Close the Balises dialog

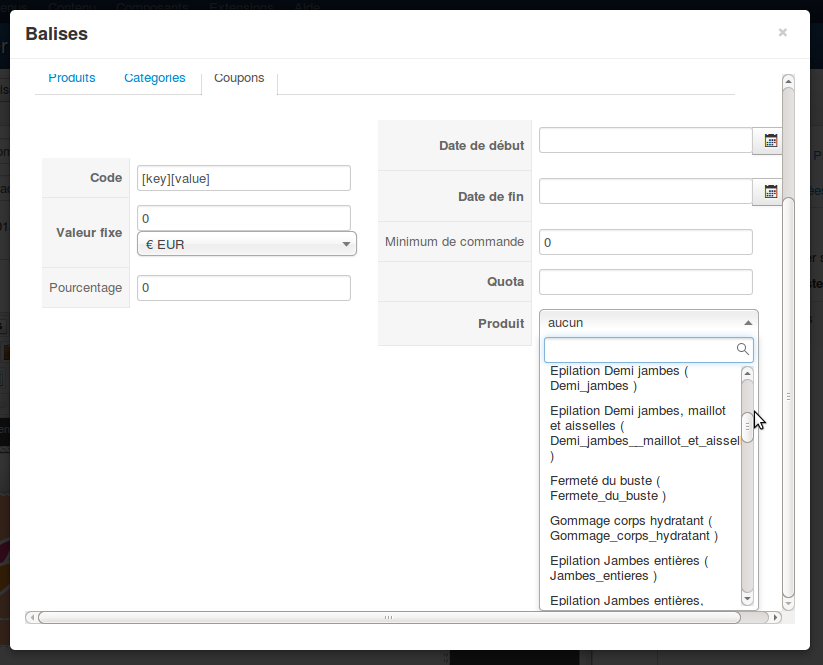click(782, 33)
